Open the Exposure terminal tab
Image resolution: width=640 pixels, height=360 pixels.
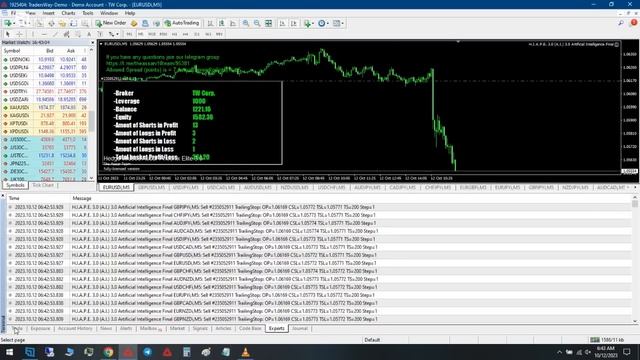coord(40,329)
